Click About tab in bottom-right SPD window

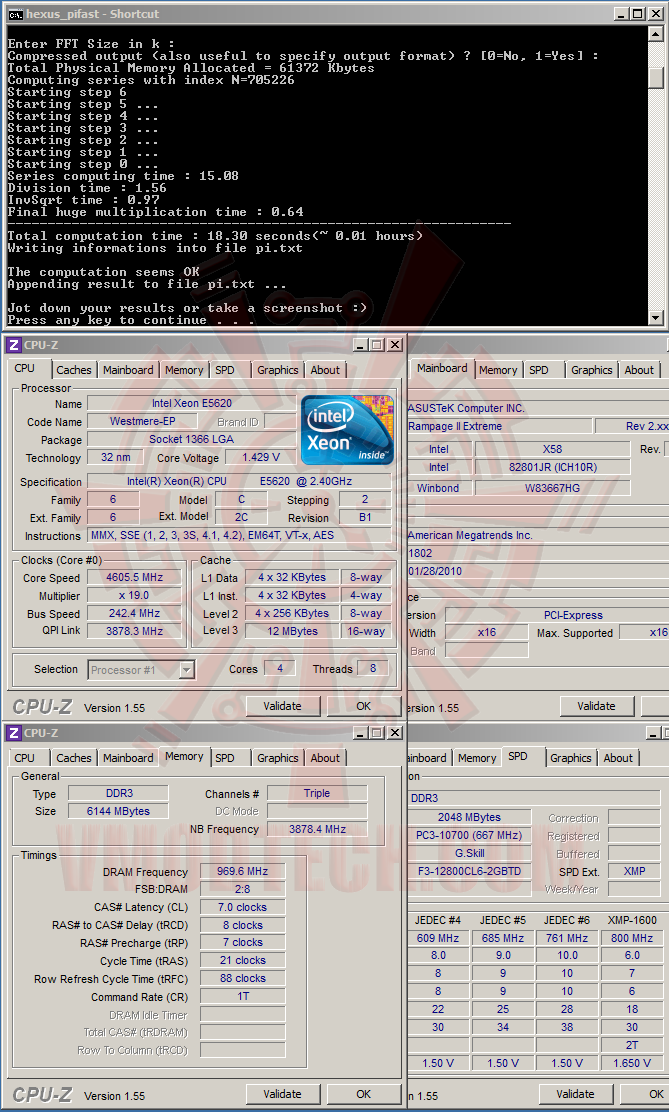click(618, 757)
